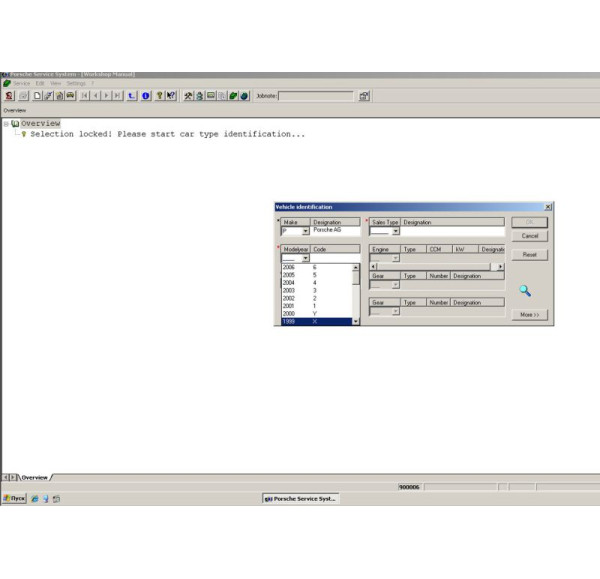Click the magnifying glass search icon
600x579 pixels.
[x=524, y=291]
